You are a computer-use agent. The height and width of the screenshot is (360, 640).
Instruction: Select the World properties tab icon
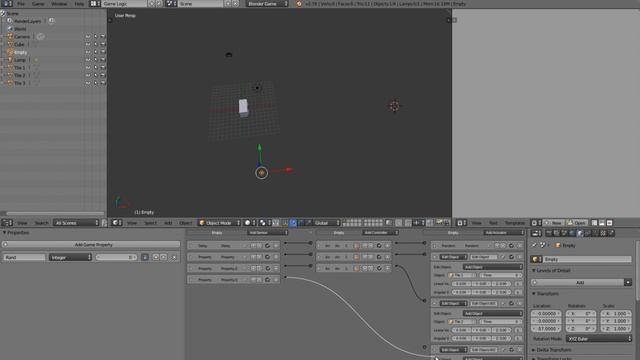pos(572,233)
